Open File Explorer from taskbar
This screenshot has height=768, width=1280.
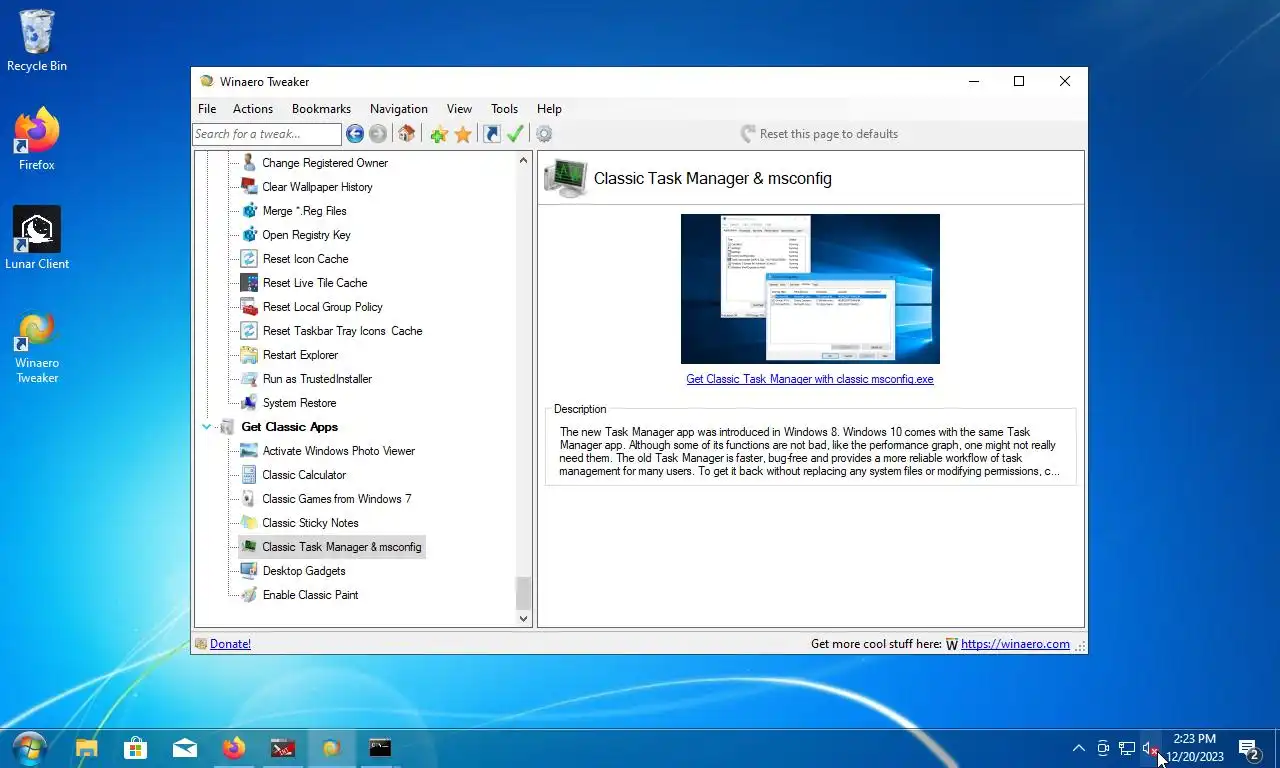87,748
